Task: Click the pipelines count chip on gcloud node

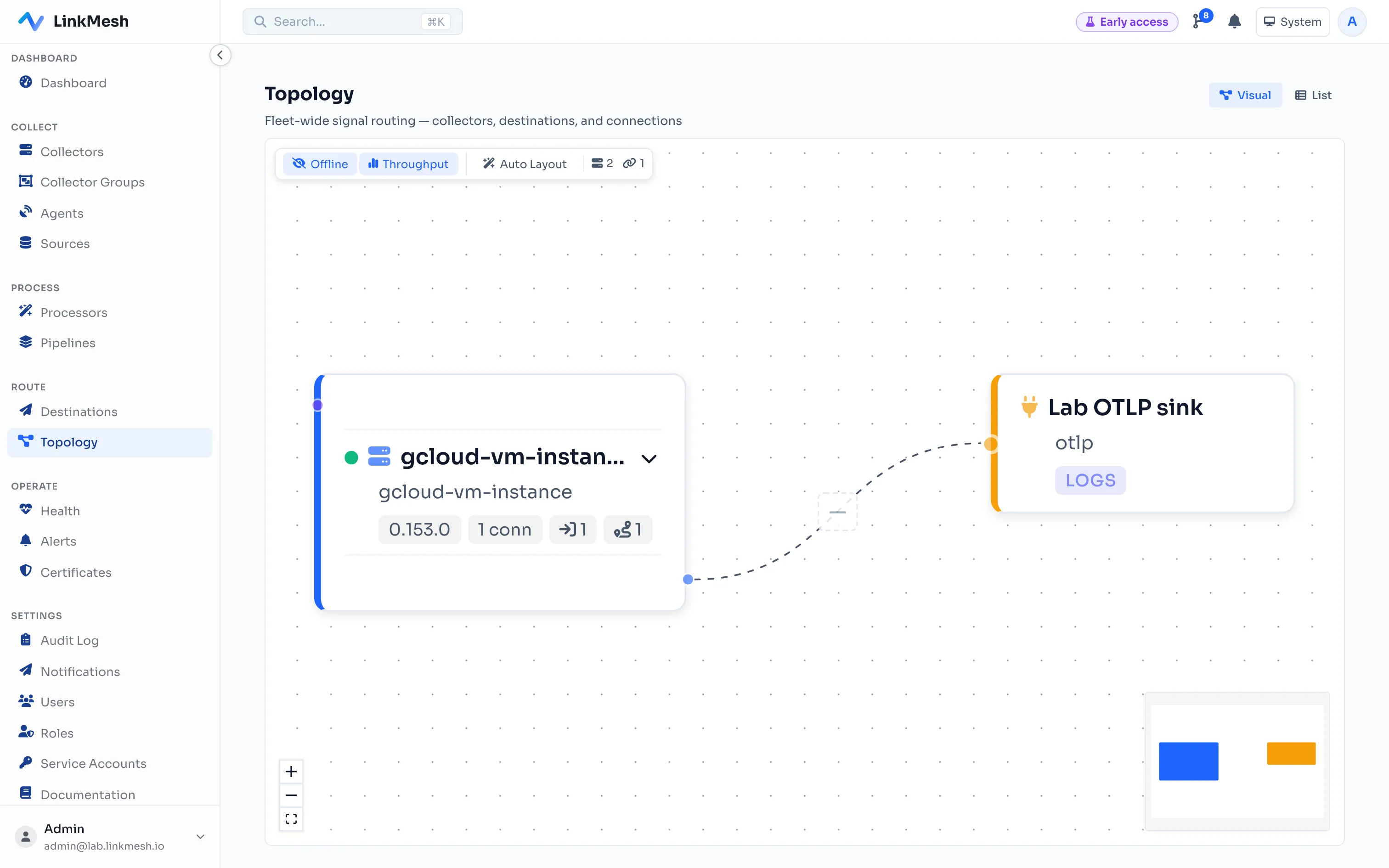Action: (627, 529)
